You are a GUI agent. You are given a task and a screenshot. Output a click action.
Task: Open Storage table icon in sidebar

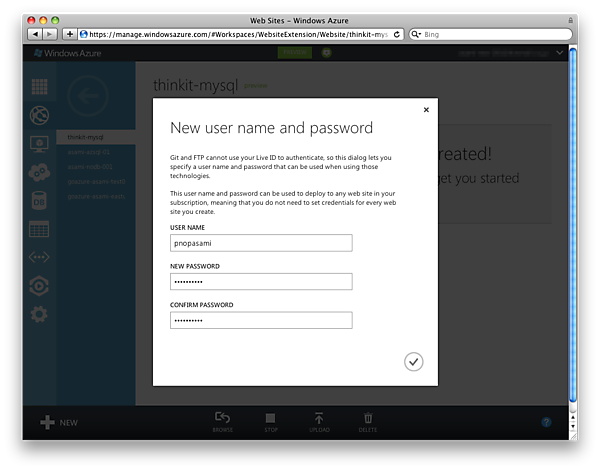tap(39, 229)
